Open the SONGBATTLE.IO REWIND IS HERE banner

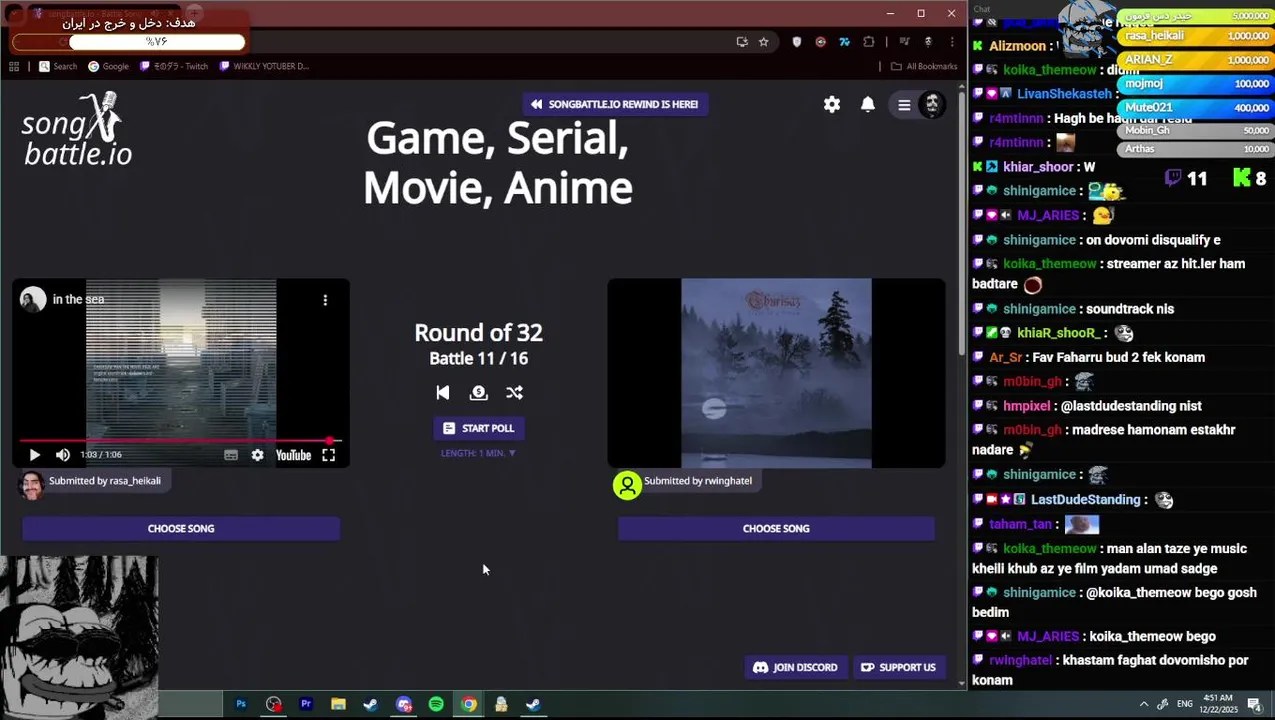pos(615,104)
